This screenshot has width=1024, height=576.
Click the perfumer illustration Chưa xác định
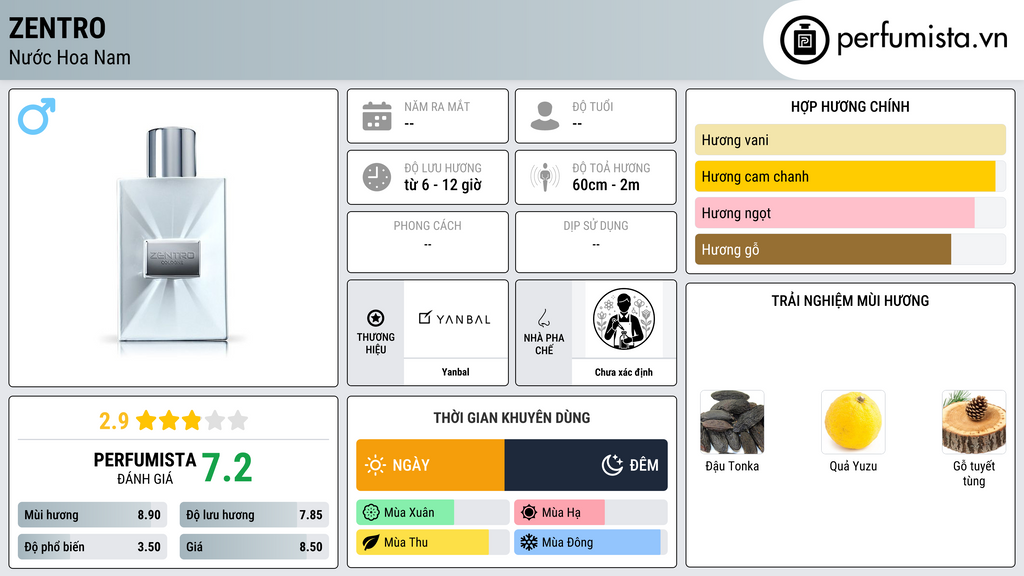pyautogui.click(x=624, y=319)
